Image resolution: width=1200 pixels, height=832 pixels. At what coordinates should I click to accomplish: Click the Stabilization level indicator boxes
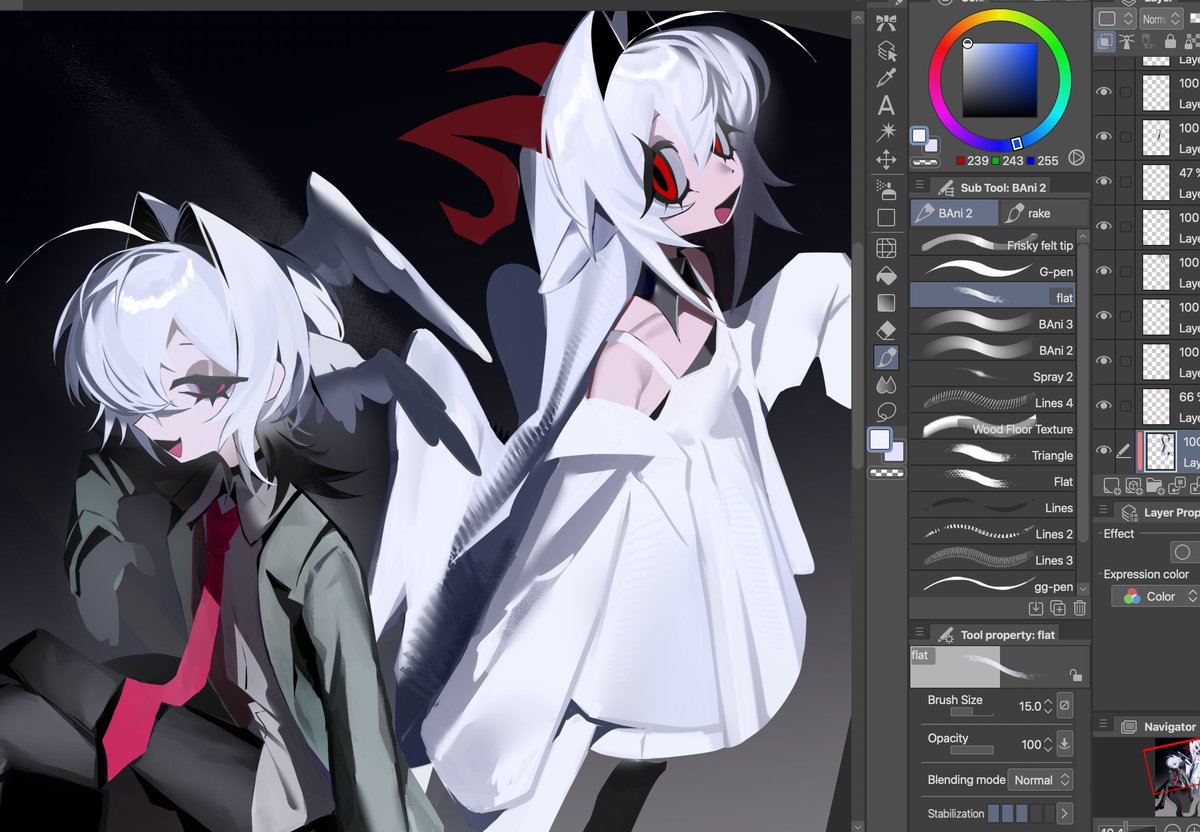point(1020,814)
